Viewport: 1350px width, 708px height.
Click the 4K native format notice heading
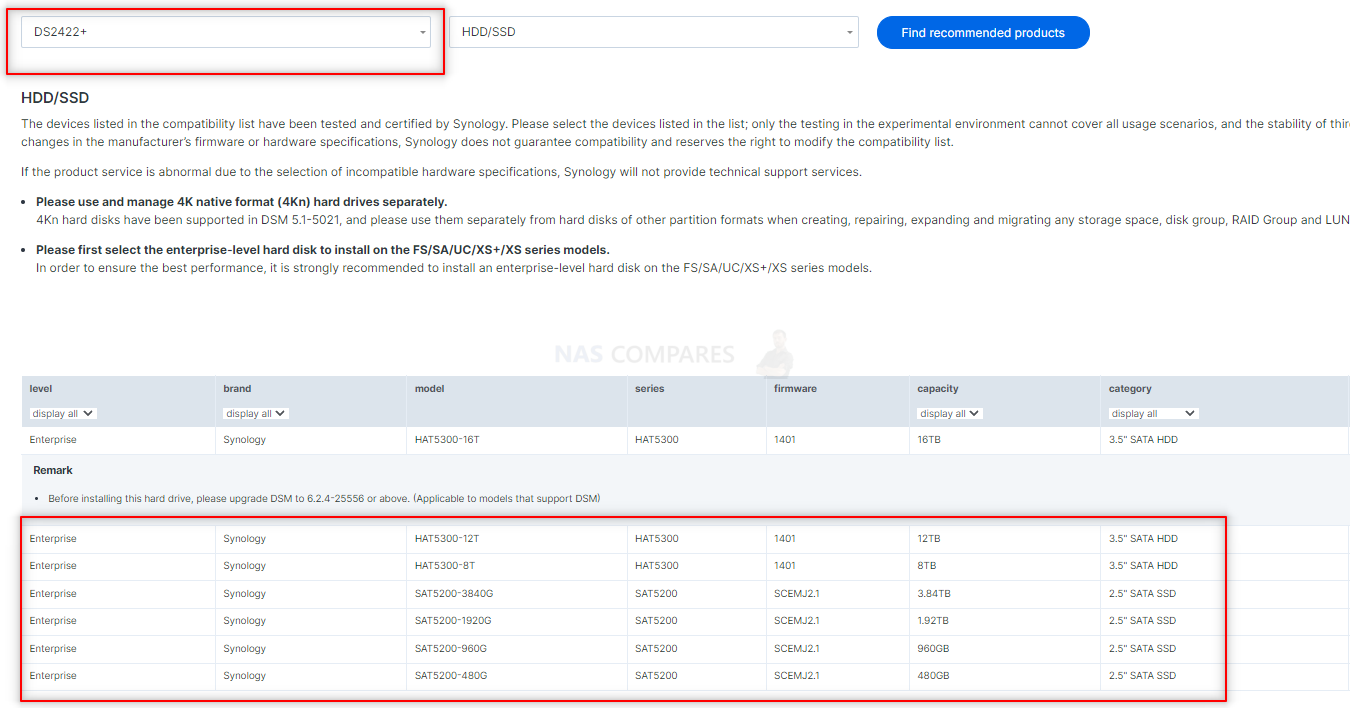[242, 202]
